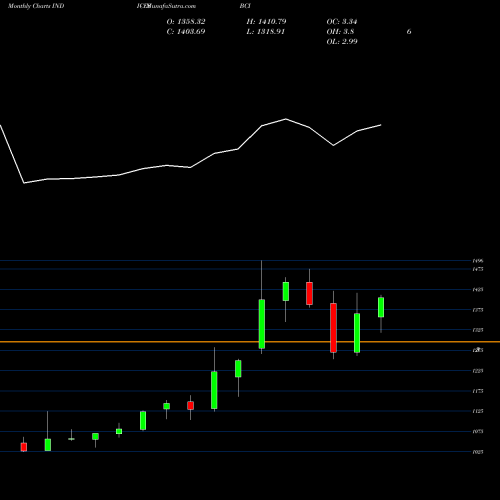Select the 1425 price axis label
500x500 pixels.
(478, 290)
